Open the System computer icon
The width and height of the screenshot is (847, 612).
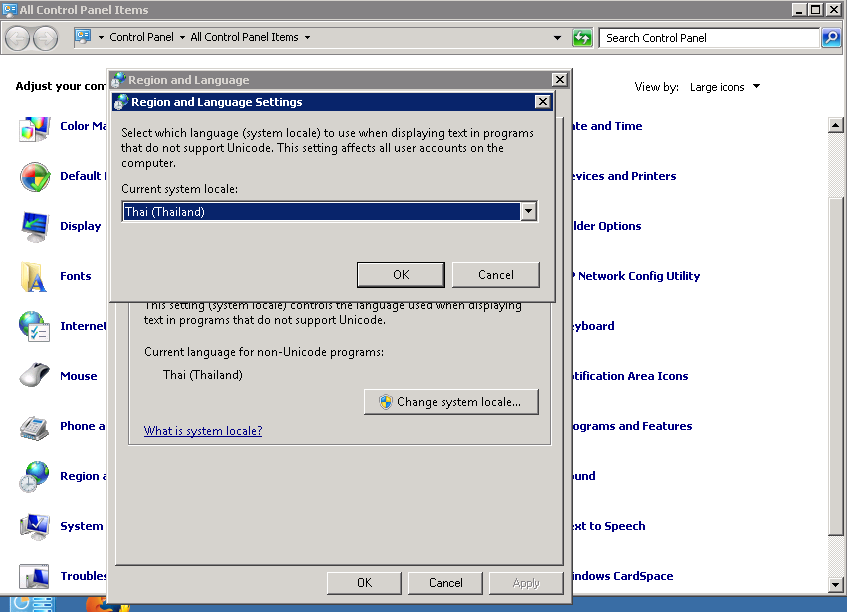click(x=35, y=527)
